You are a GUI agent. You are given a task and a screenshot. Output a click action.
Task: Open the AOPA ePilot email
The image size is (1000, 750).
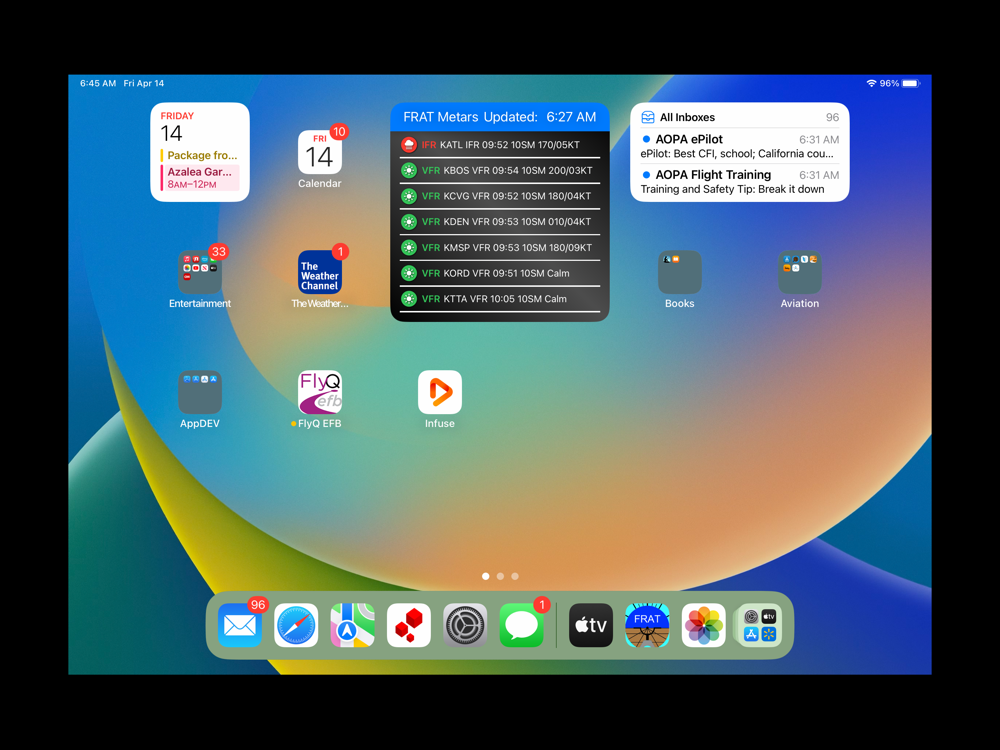coord(740,146)
